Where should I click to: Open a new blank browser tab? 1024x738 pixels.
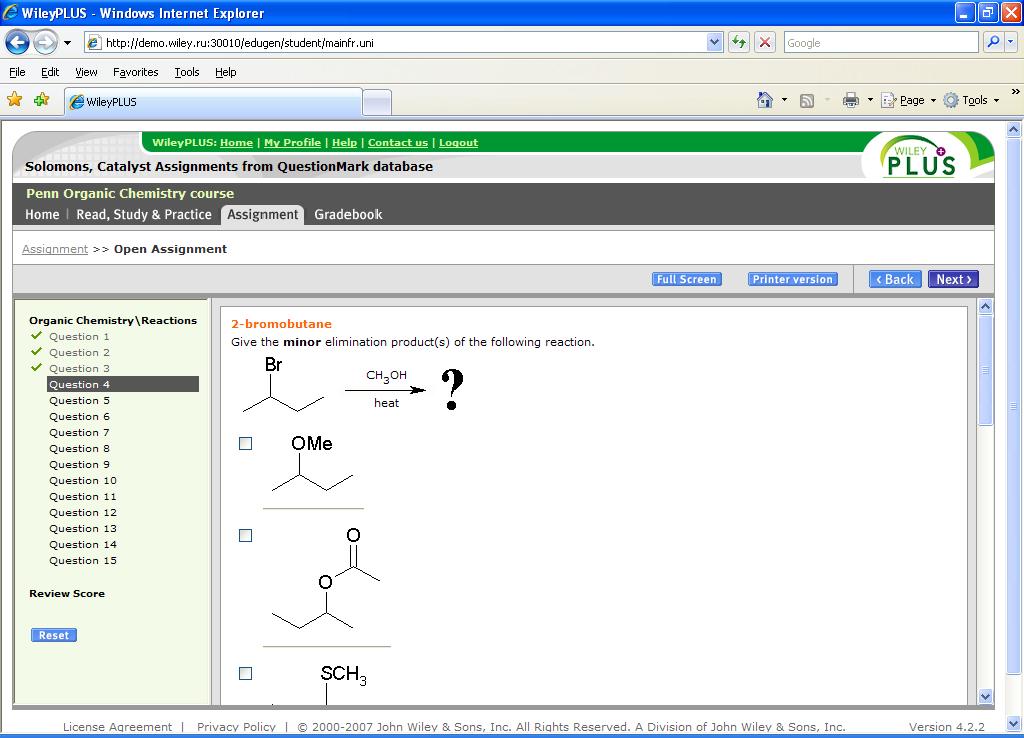click(x=377, y=103)
